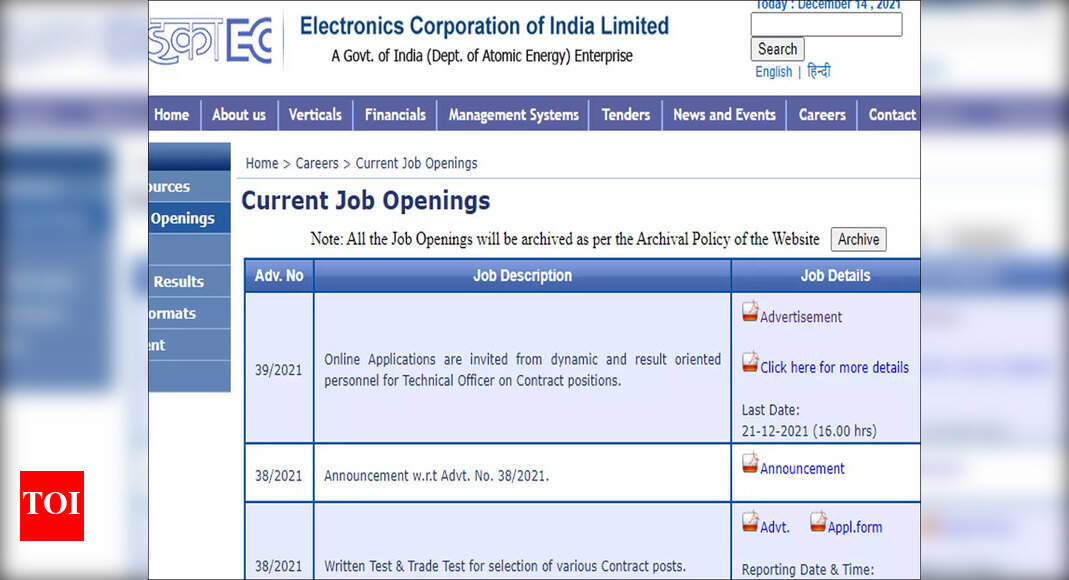Image resolution: width=1069 pixels, height=580 pixels.
Task: Click the Adv. No column header
Action: [279, 275]
